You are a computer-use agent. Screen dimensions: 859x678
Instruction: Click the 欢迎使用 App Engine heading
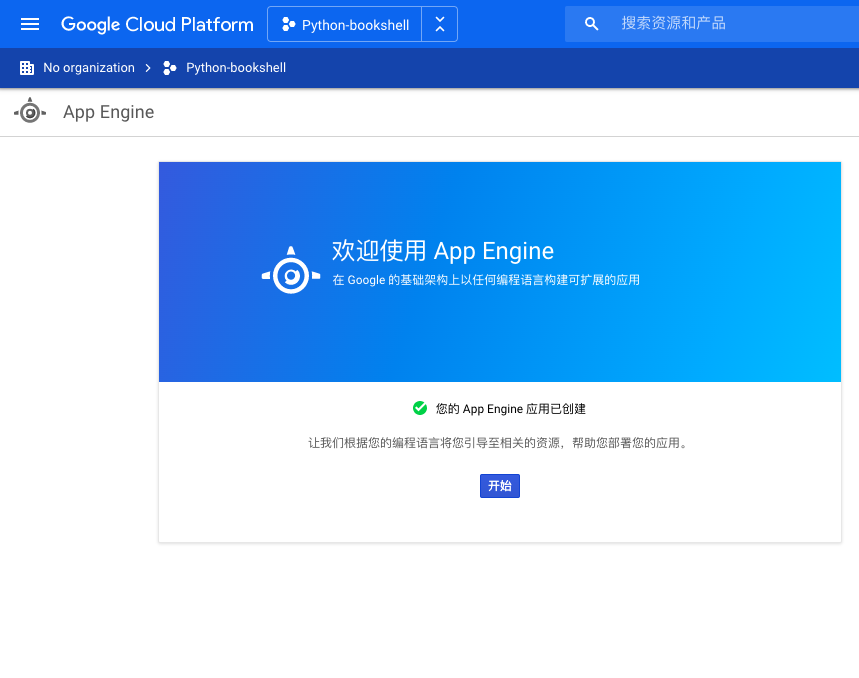pos(443,251)
